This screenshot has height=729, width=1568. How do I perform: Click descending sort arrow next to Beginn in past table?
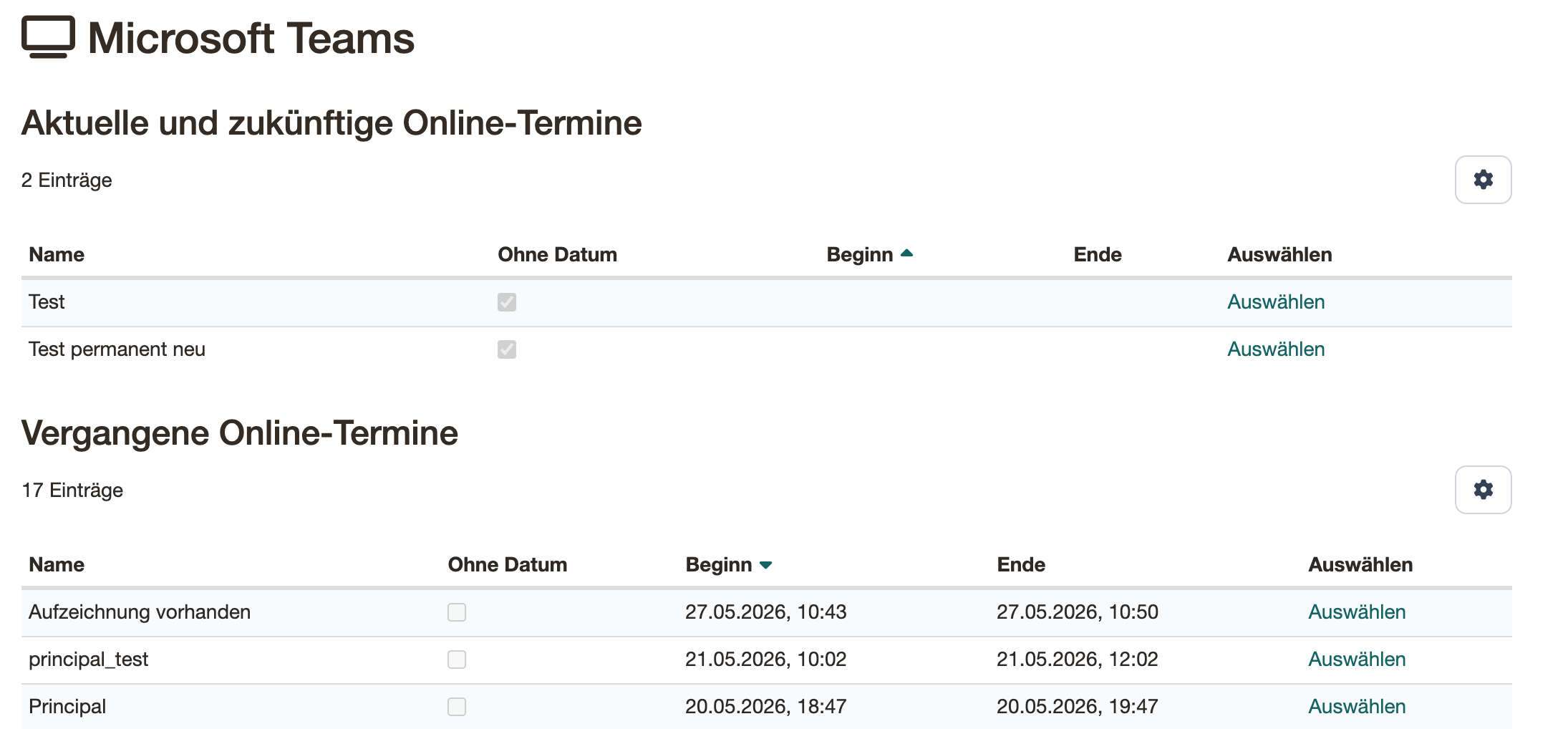(x=765, y=565)
